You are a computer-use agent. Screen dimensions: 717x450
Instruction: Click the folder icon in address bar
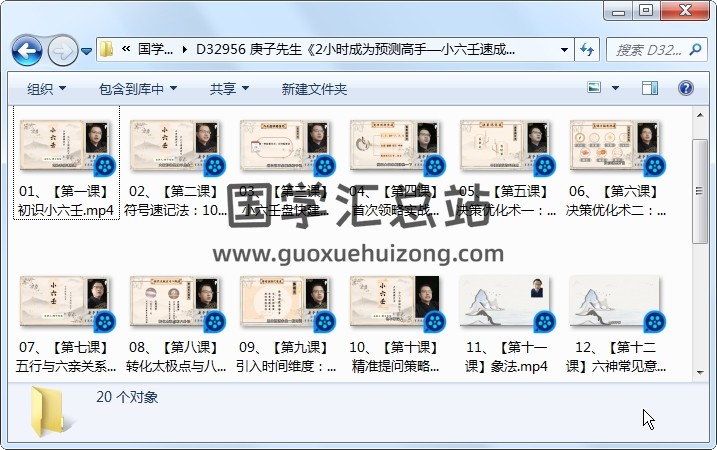(x=107, y=49)
